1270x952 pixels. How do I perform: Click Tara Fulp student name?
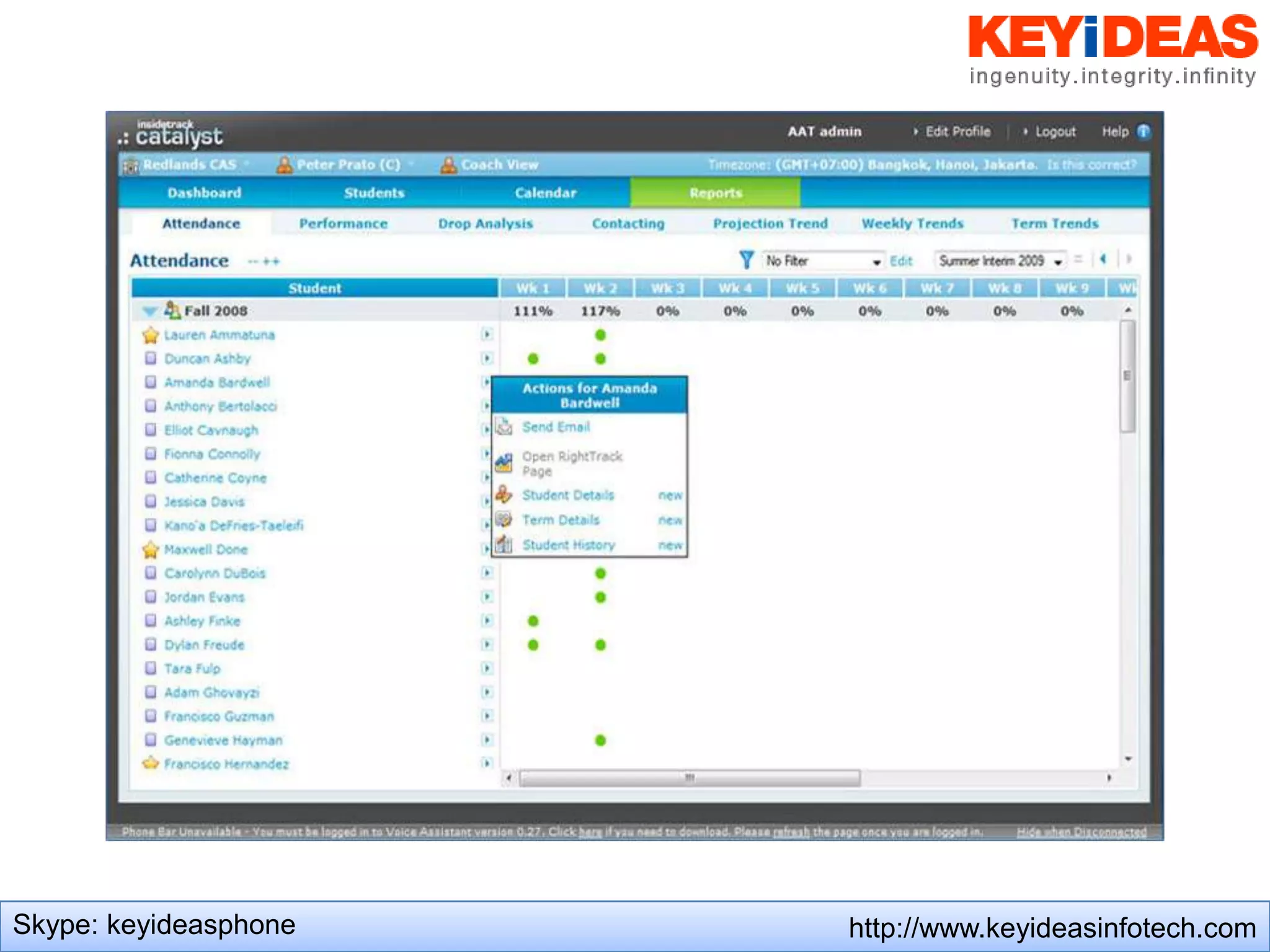pos(192,668)
